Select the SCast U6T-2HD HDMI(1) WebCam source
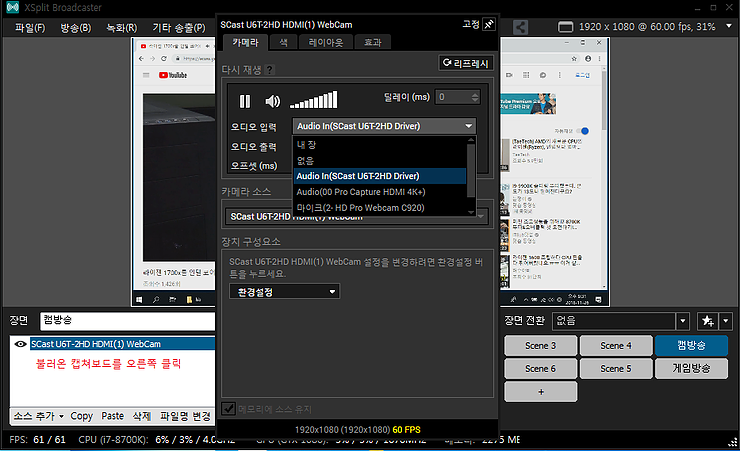Viewport: 740px width, 451px height. coord(123,344)
